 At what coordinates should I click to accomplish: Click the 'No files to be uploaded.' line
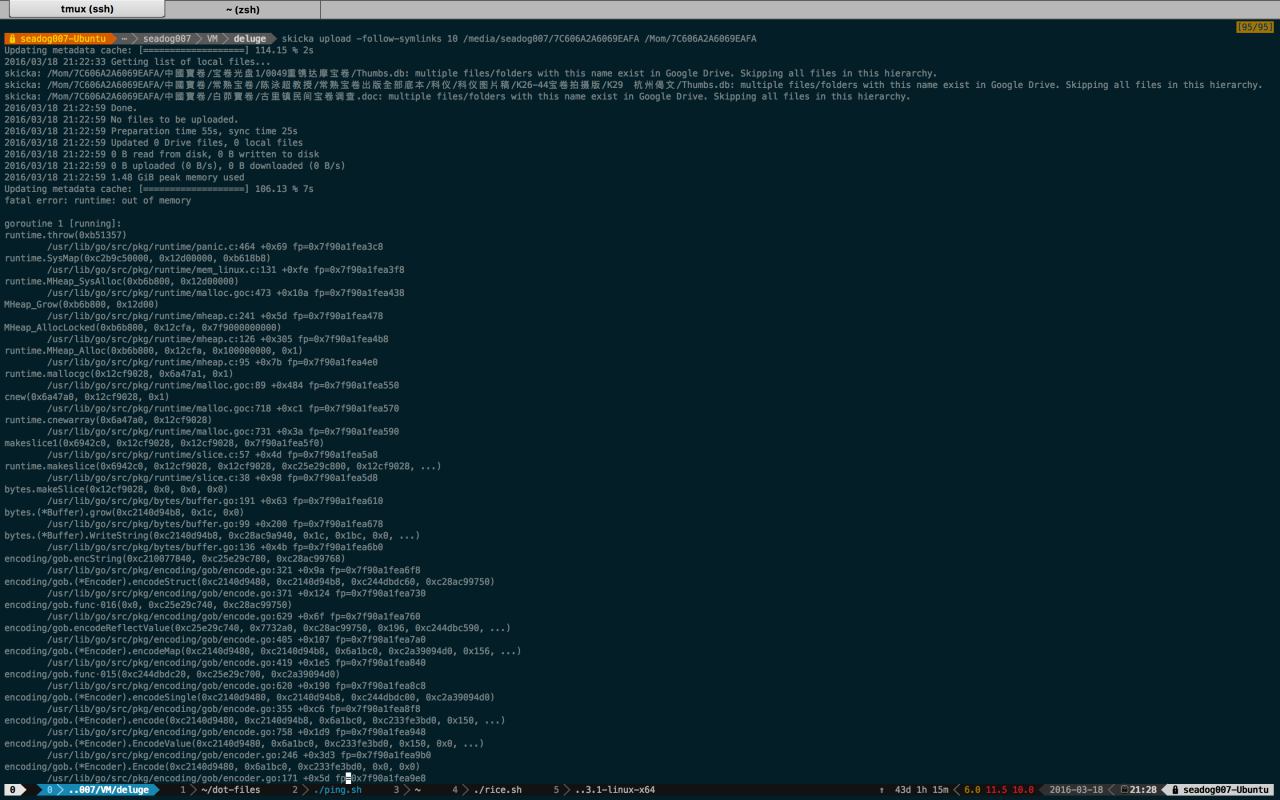121,119
